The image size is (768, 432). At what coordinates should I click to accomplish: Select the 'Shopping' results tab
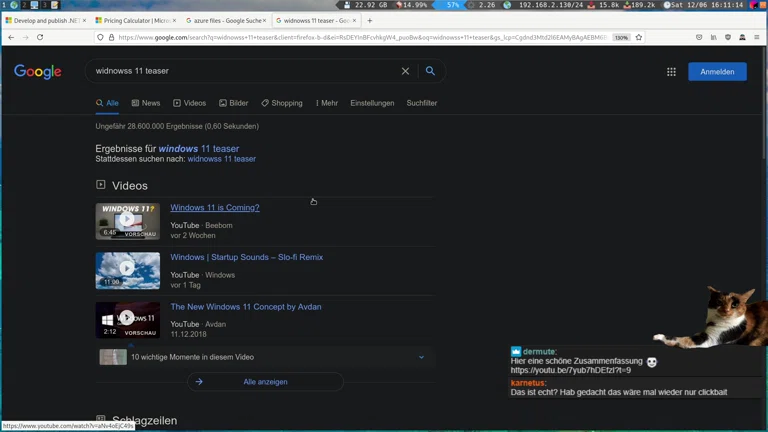282,103
